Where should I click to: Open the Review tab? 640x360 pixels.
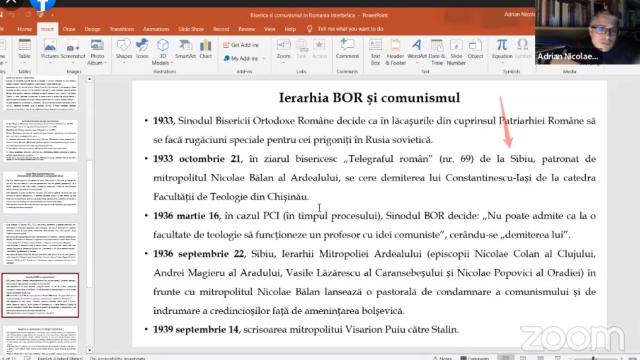click(x=247, y=29)
